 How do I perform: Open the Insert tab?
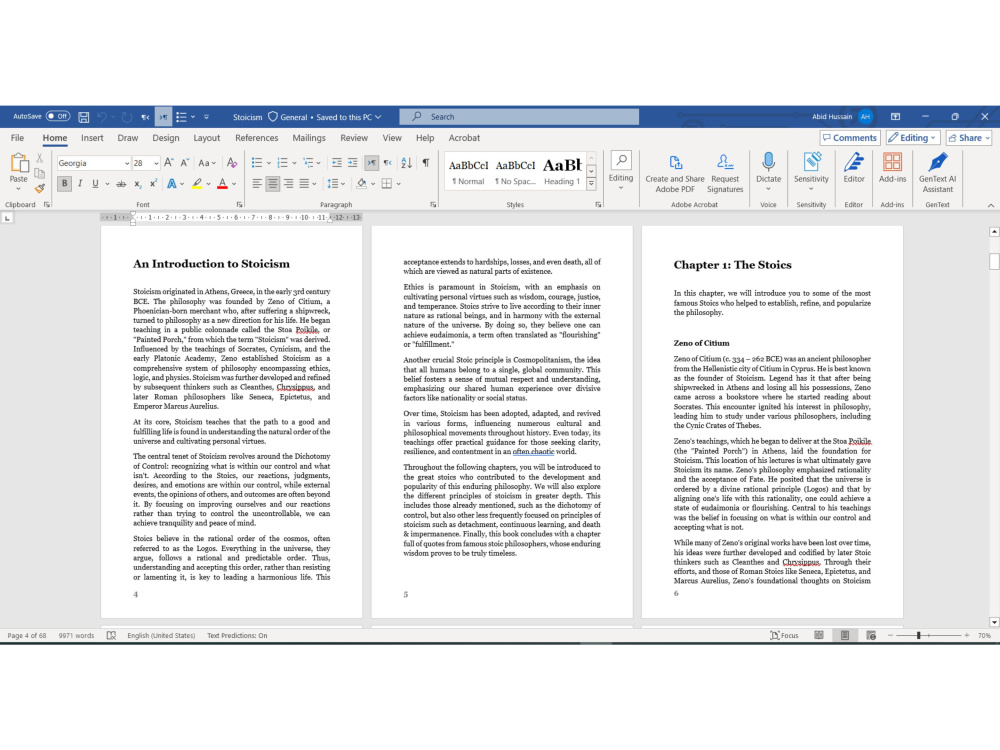coord(92,138)
